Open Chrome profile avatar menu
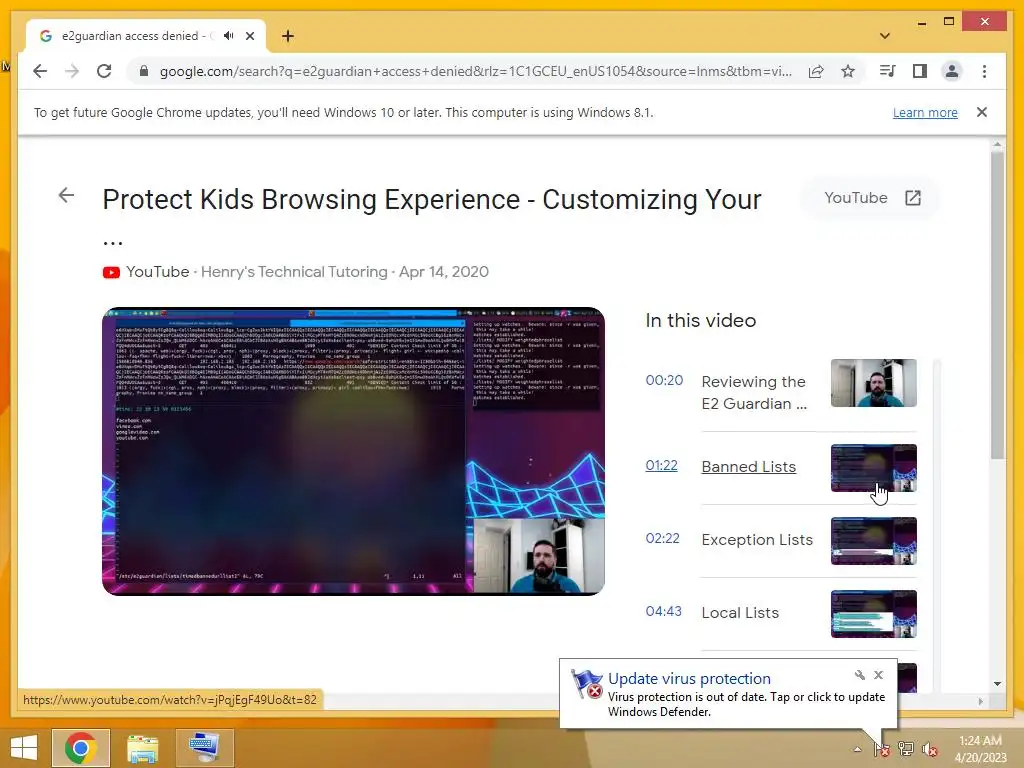The image size is (1024, 768). [x=952, y=71]
